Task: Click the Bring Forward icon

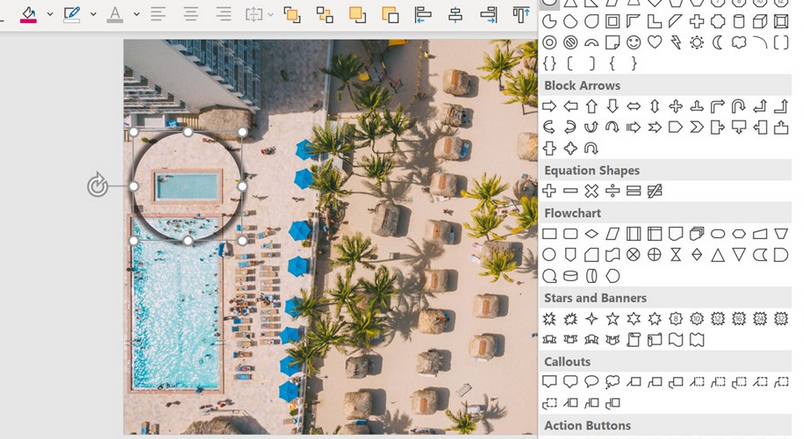Action: 357,15
